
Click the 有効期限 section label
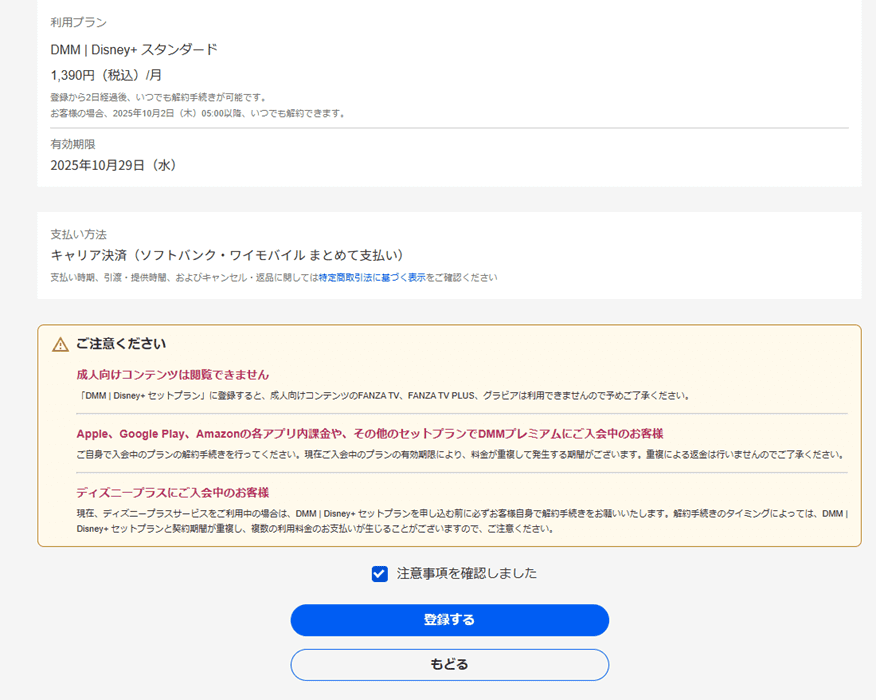tap(73, 144)
